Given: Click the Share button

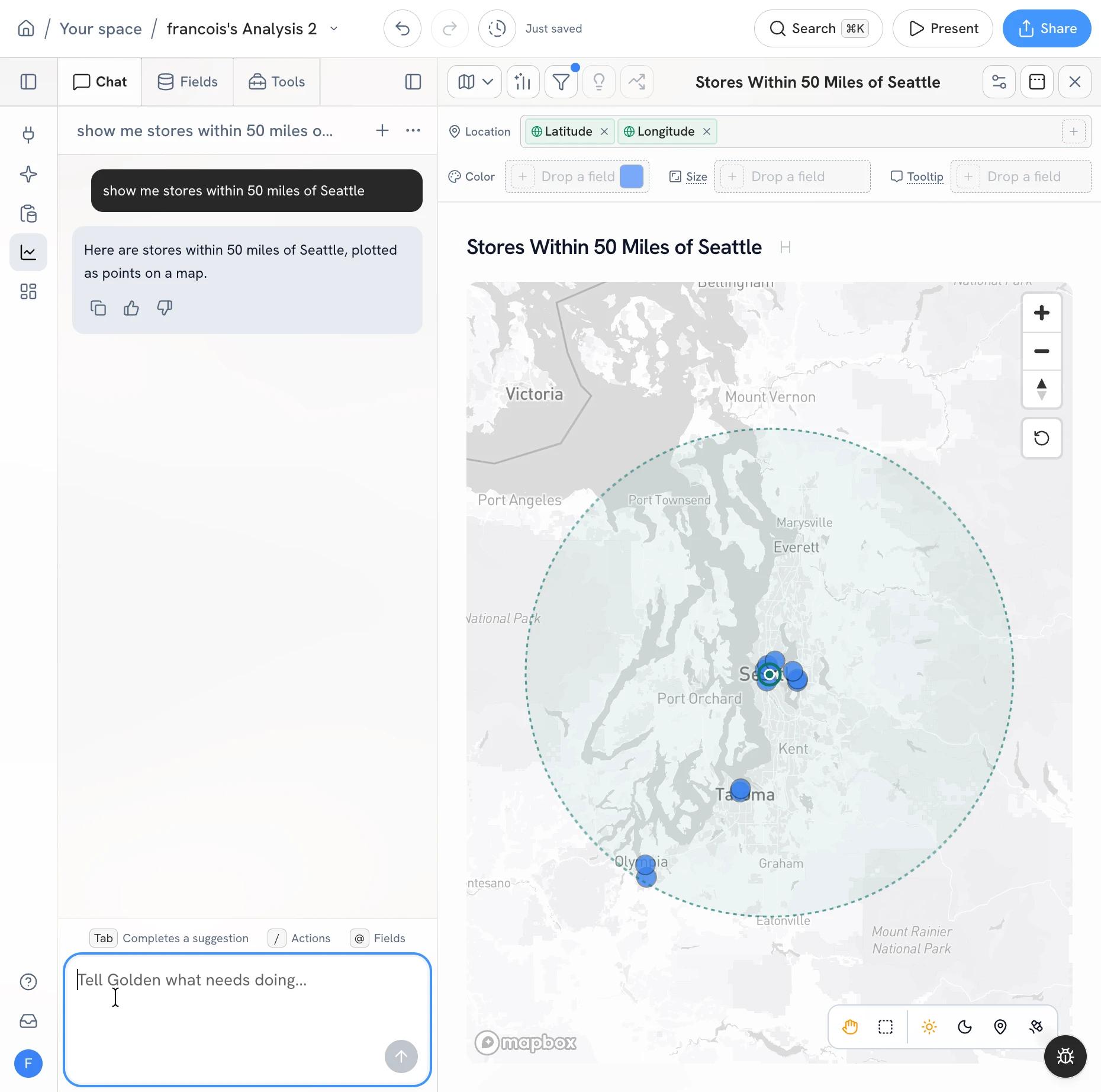Looking at the screenshot, I should [1047, 28].
